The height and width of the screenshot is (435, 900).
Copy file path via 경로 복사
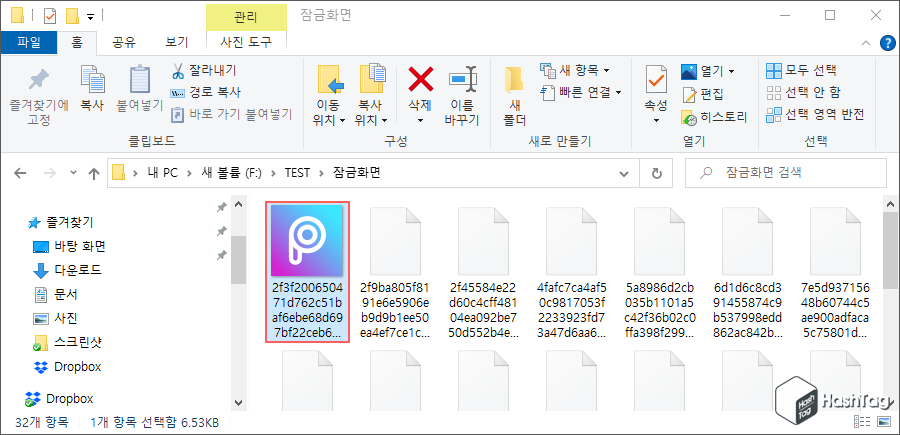[x=205, y=92]
